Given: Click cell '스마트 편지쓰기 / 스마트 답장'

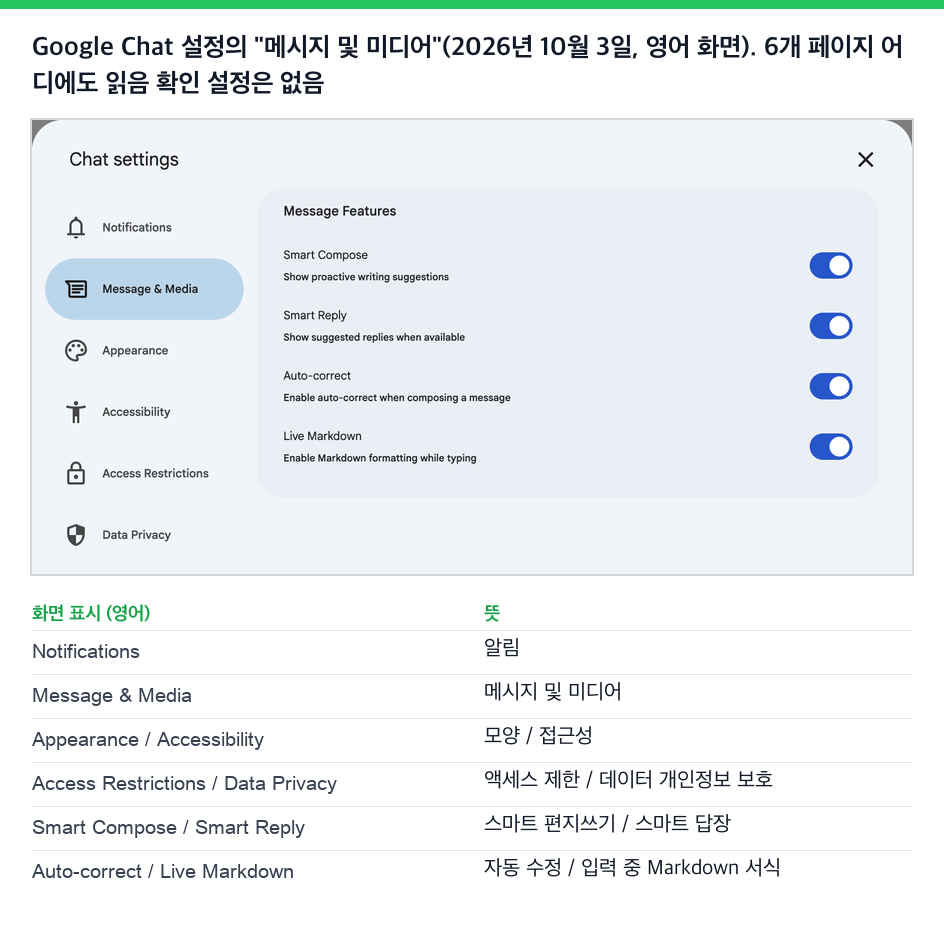Looking at the screenshot, I should coord(607,823).
